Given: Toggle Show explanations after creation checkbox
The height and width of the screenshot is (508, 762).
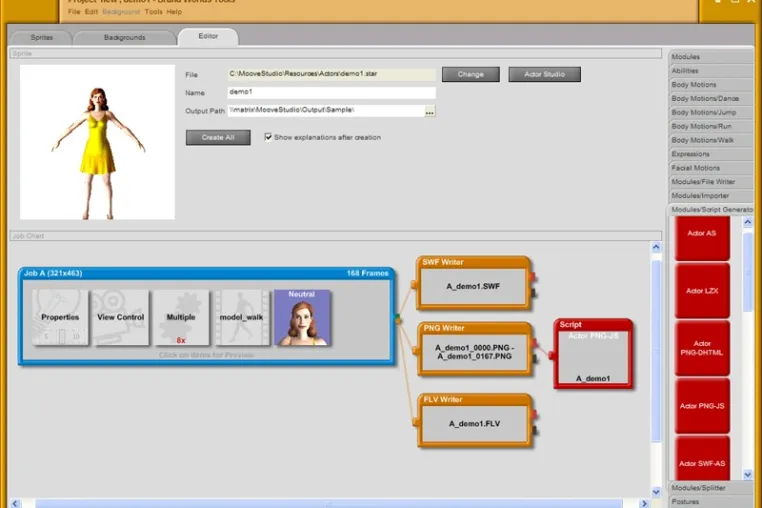Looking at the screenshot, I should [x=268, y=137].
